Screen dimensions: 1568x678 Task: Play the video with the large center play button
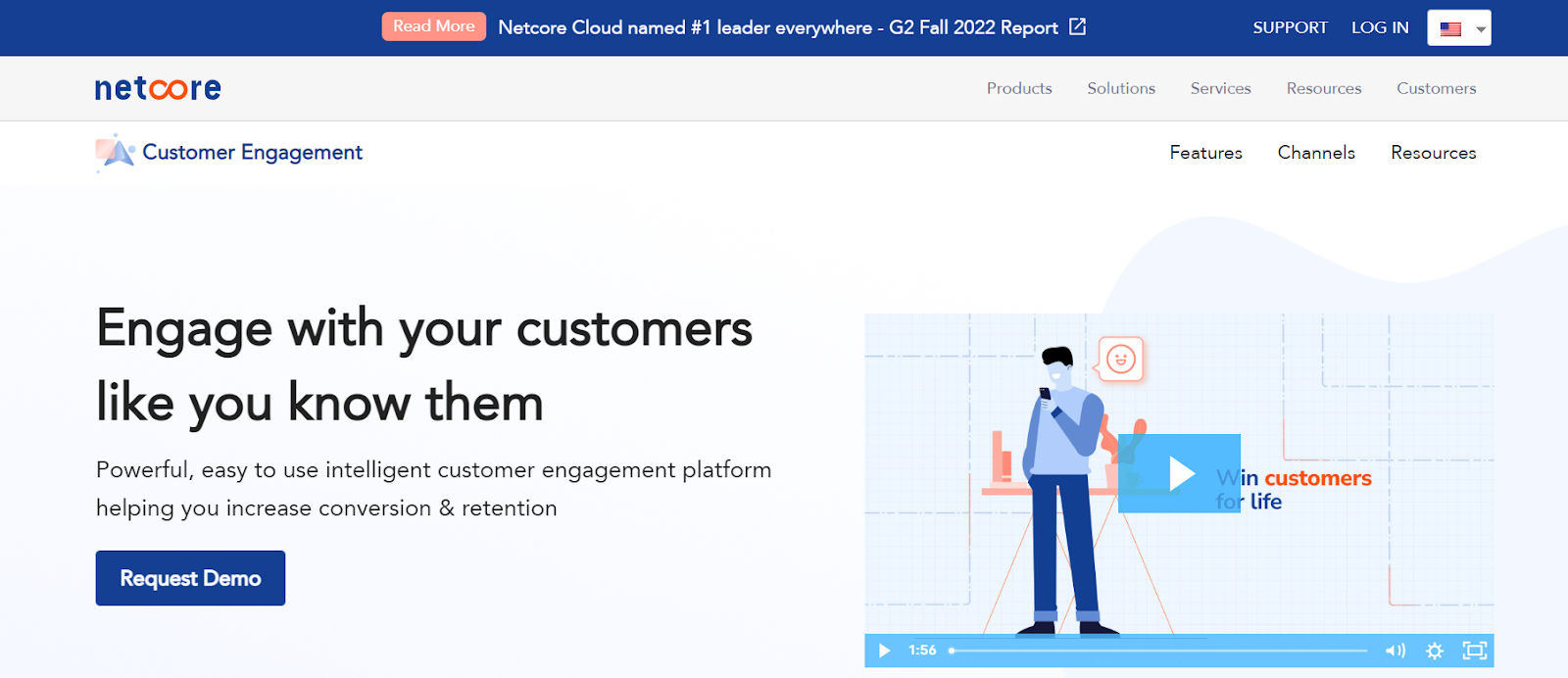[1179, 473]
